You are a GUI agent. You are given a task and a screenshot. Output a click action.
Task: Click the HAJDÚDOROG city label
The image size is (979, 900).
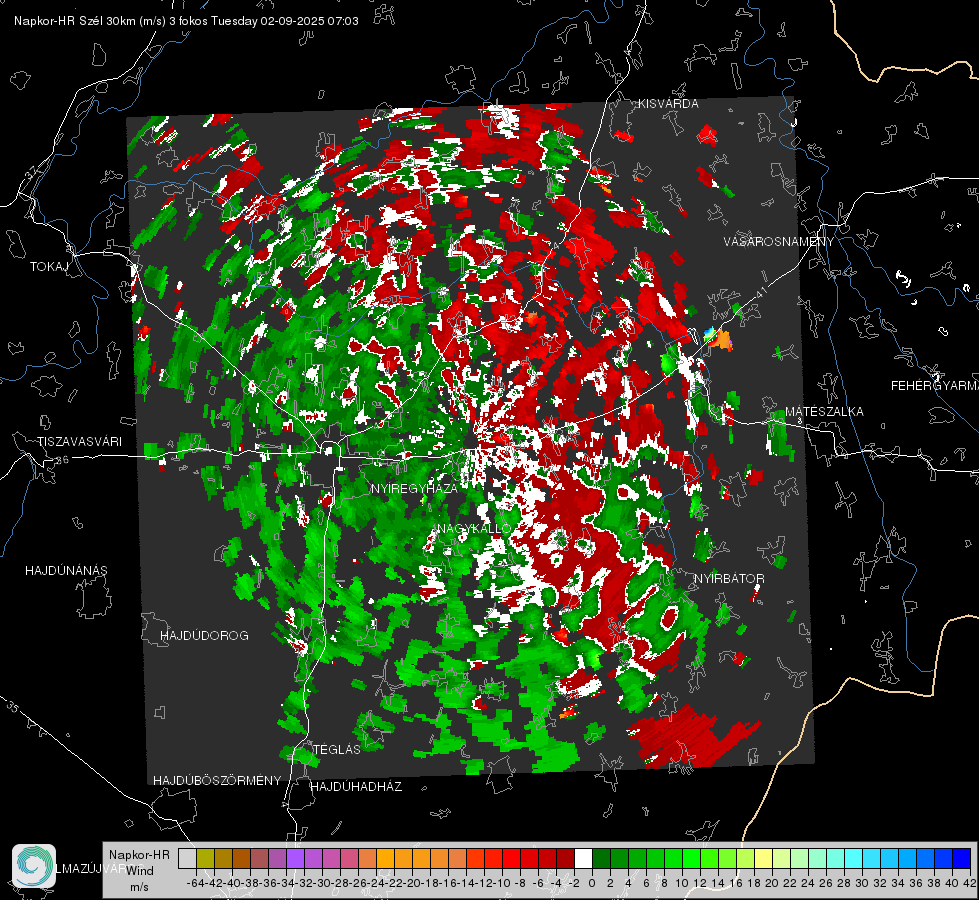[204, 636]
